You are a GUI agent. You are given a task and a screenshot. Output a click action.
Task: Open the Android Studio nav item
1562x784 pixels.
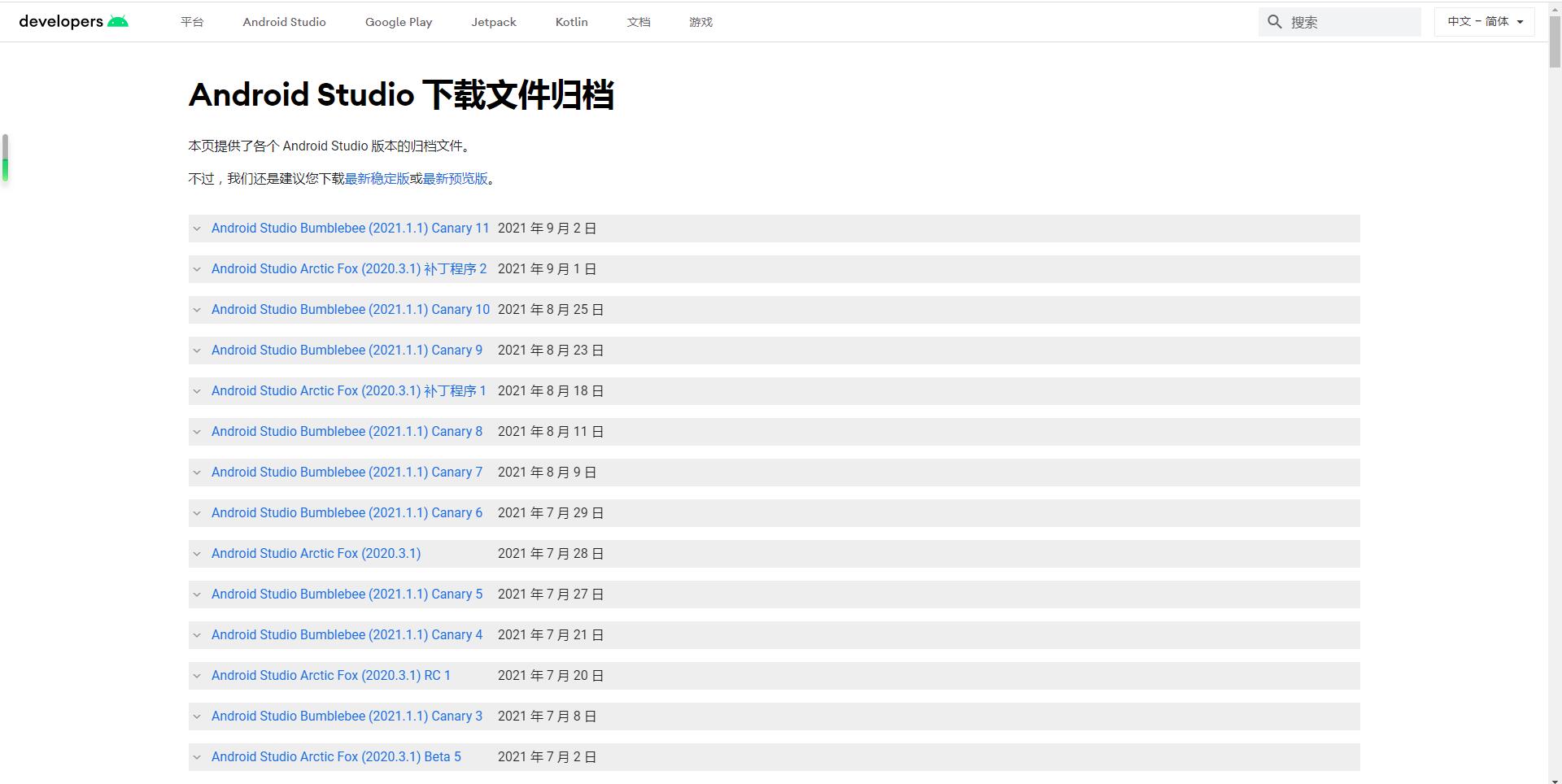pyautogui.click(x=284, y=22)
